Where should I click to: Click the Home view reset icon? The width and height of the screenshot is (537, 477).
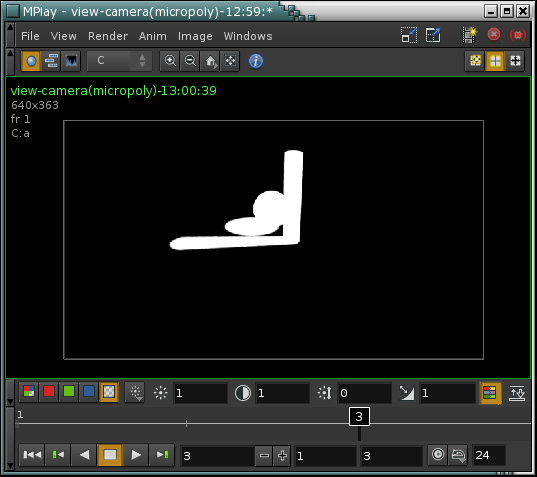coord(210,61)
